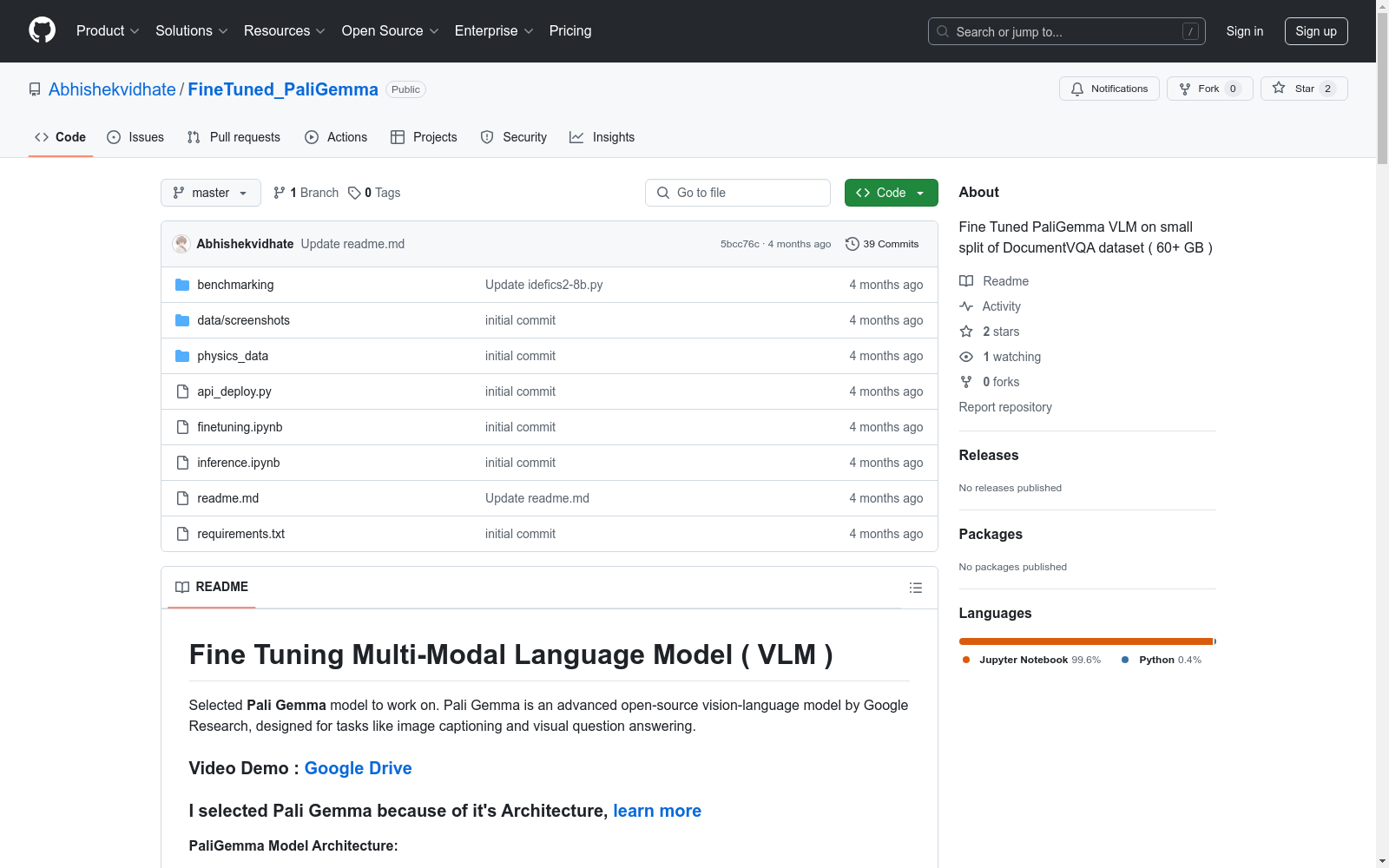
Task: Select the README tab header
Action: [x=212, y=587]
